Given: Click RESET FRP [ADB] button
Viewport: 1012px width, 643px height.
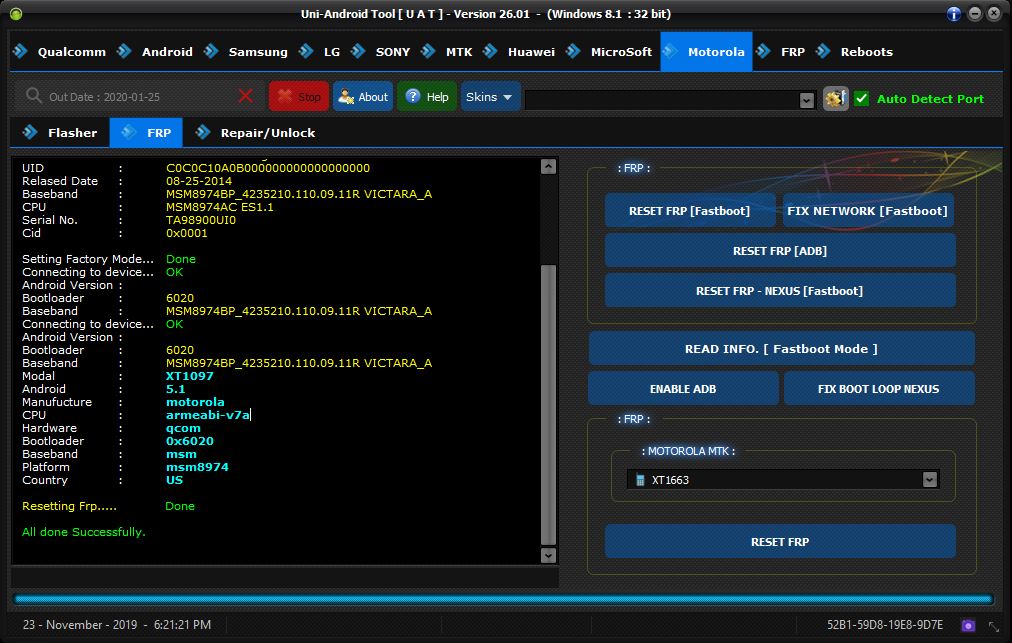Looking at the screenshot, I should pos(779,251).
